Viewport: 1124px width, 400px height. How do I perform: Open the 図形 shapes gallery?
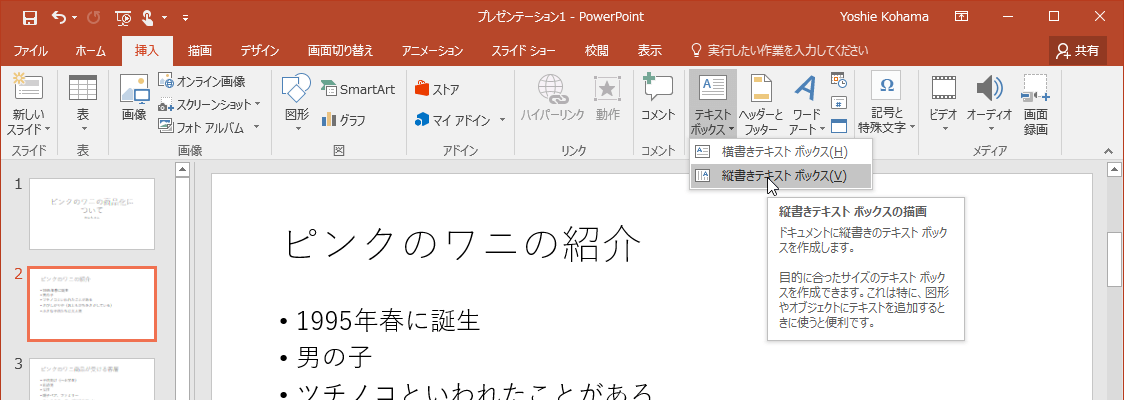pos(296,104)
